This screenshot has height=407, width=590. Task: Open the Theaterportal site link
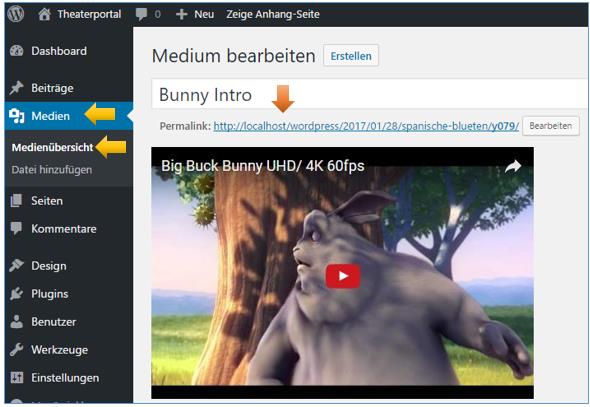pos(89,14)
